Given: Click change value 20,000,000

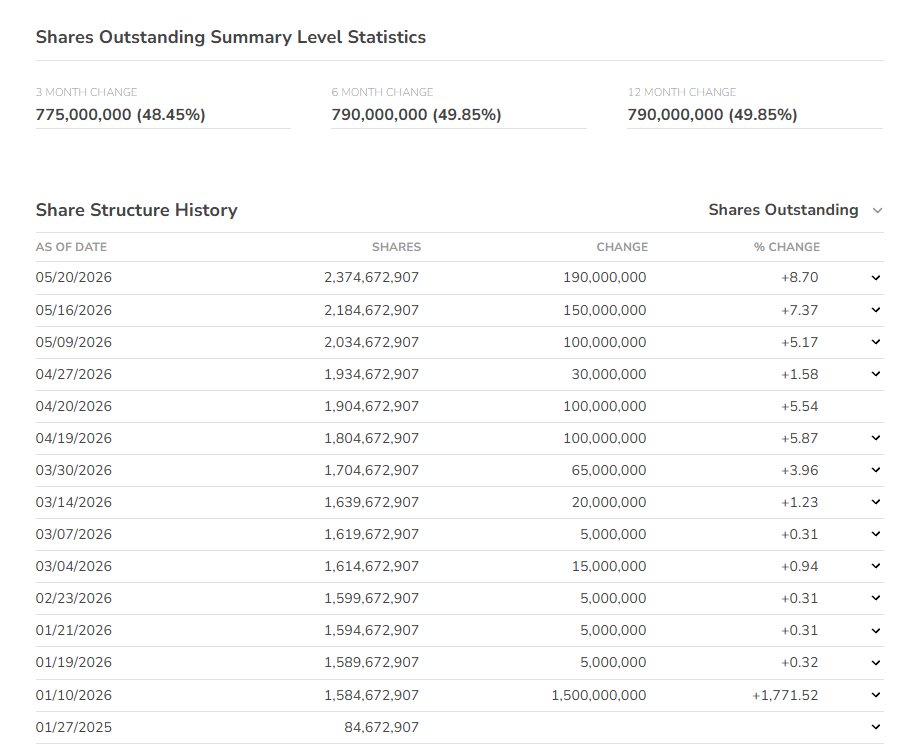Looking at the screenshot, I should click(608, 501).
